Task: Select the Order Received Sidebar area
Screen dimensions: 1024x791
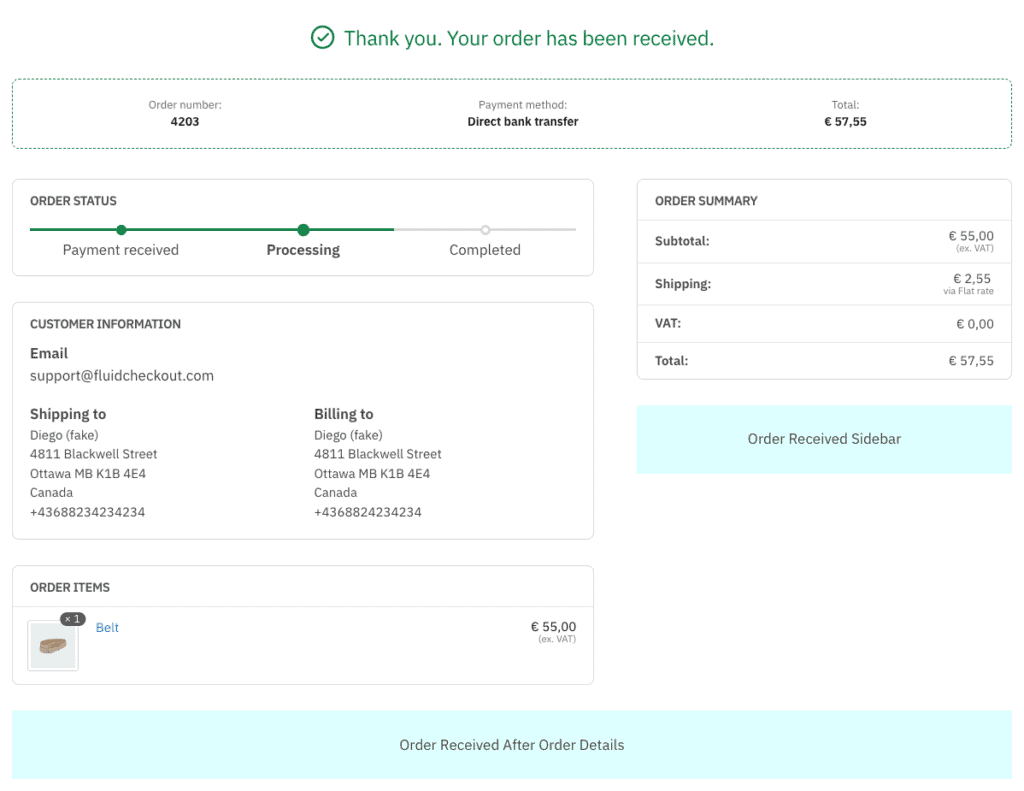Action: click(x=824, y=438)
